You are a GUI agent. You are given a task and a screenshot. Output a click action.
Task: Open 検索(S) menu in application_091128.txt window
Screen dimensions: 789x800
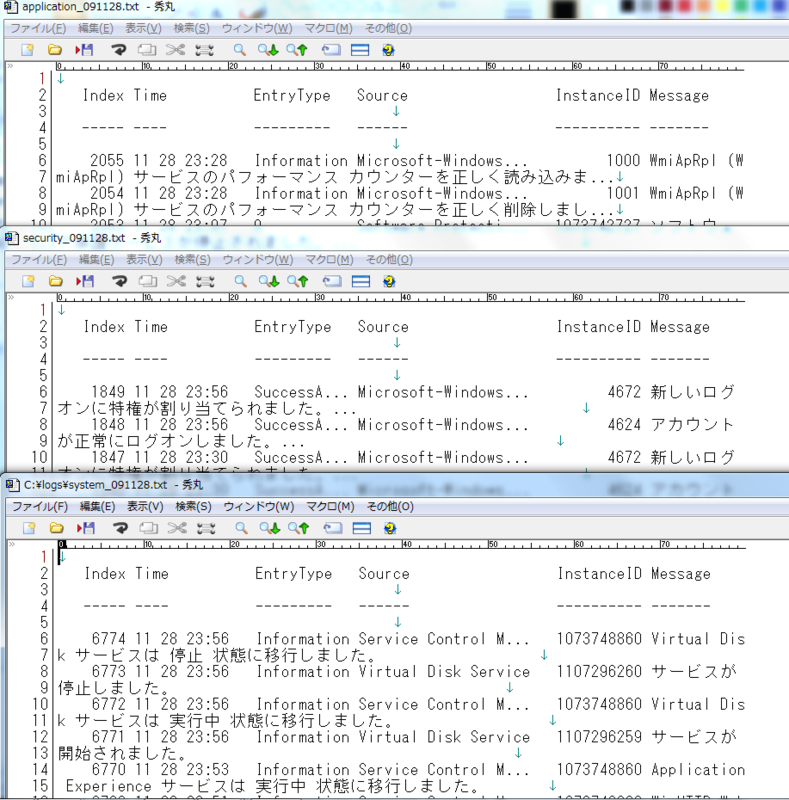pyautogui.click(x=191, y=29)
